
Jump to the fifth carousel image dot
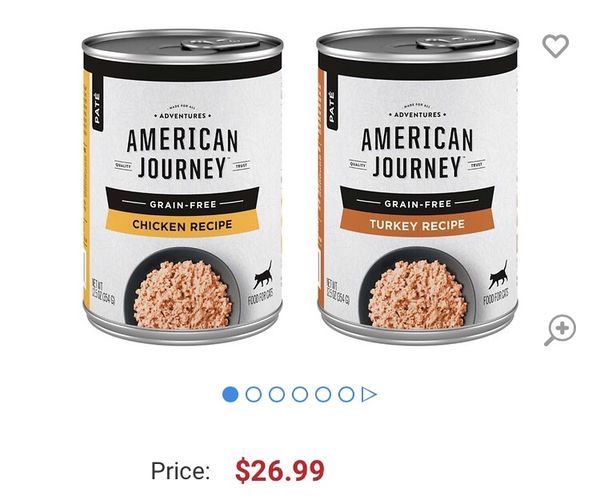click(323, 394)
